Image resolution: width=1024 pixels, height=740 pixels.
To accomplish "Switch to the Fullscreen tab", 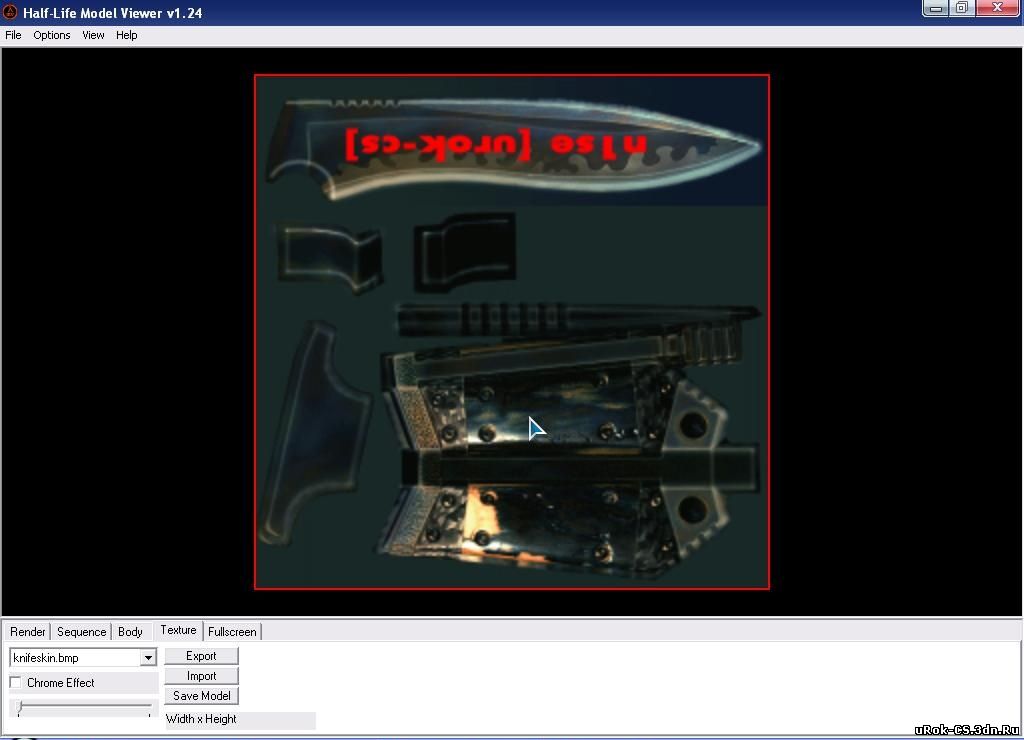I will click(232, 632).
